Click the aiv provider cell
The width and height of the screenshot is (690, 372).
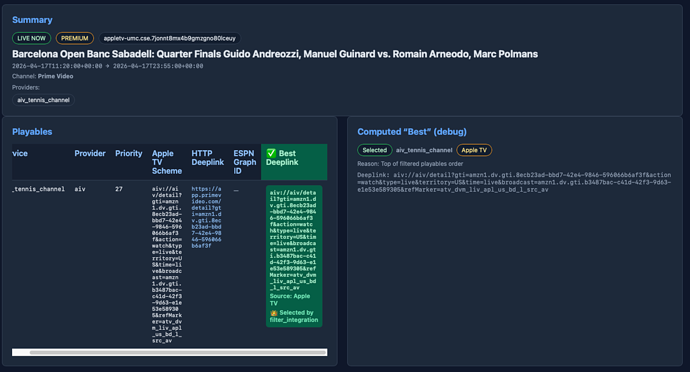click(80, 189)
